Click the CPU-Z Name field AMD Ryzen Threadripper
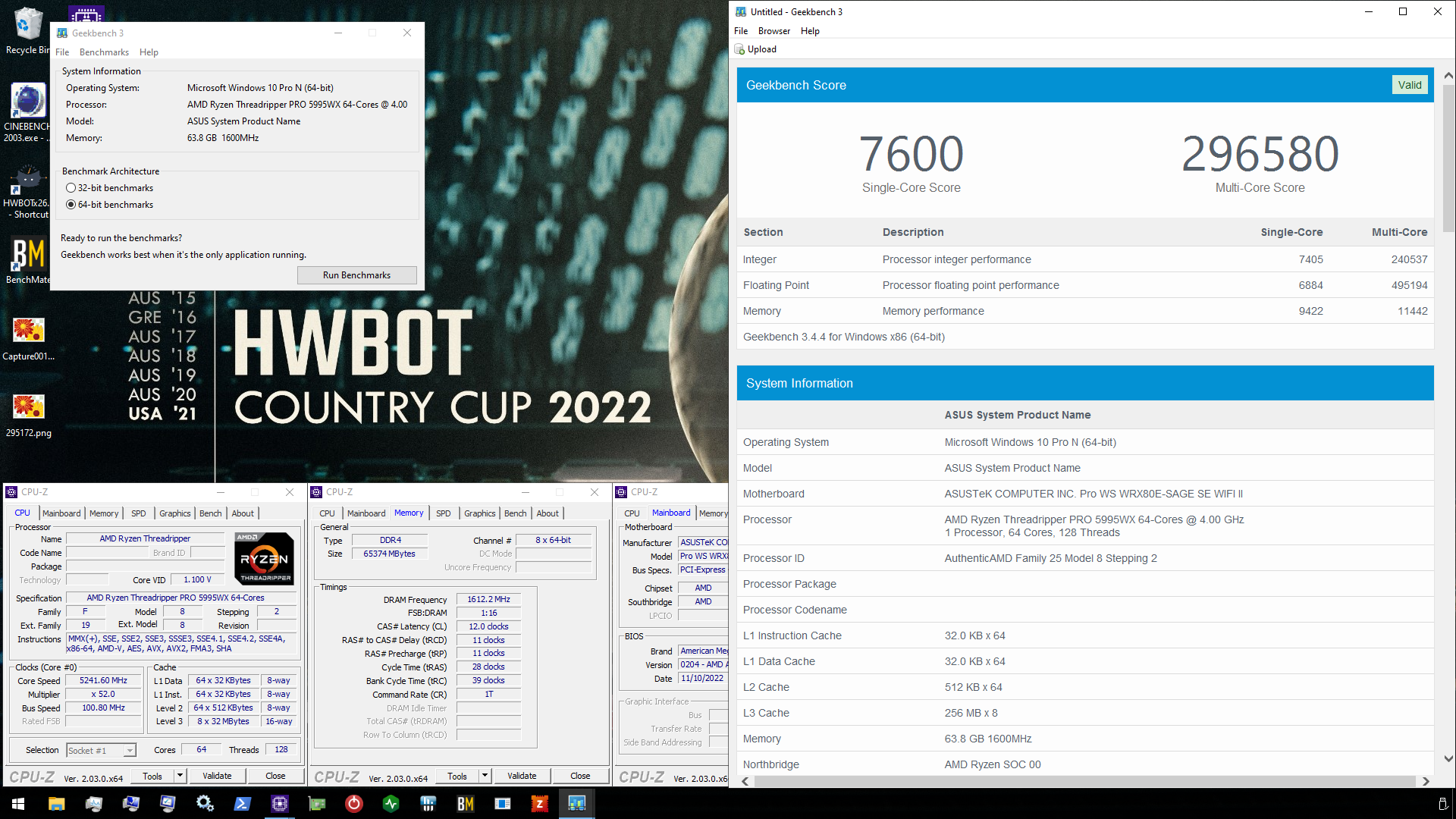Screen dimensions: 1456x819 (x=145, y=538)
